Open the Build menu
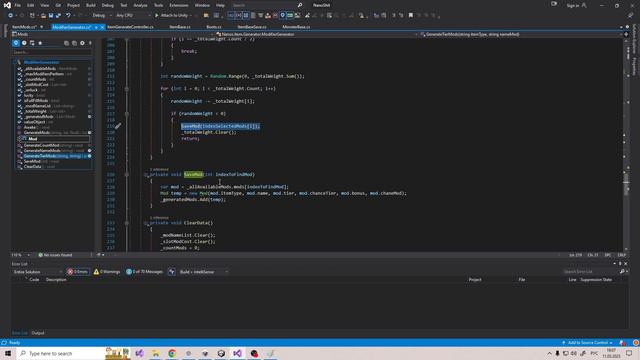 pyautogui.click(x=91, y=5)
